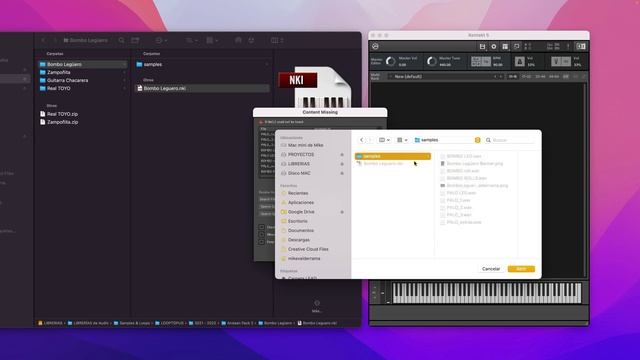This screenshot has height=360, width=640.
Task: Open file dialog grouping grid dropdown
Action: (x=402, y=140)
